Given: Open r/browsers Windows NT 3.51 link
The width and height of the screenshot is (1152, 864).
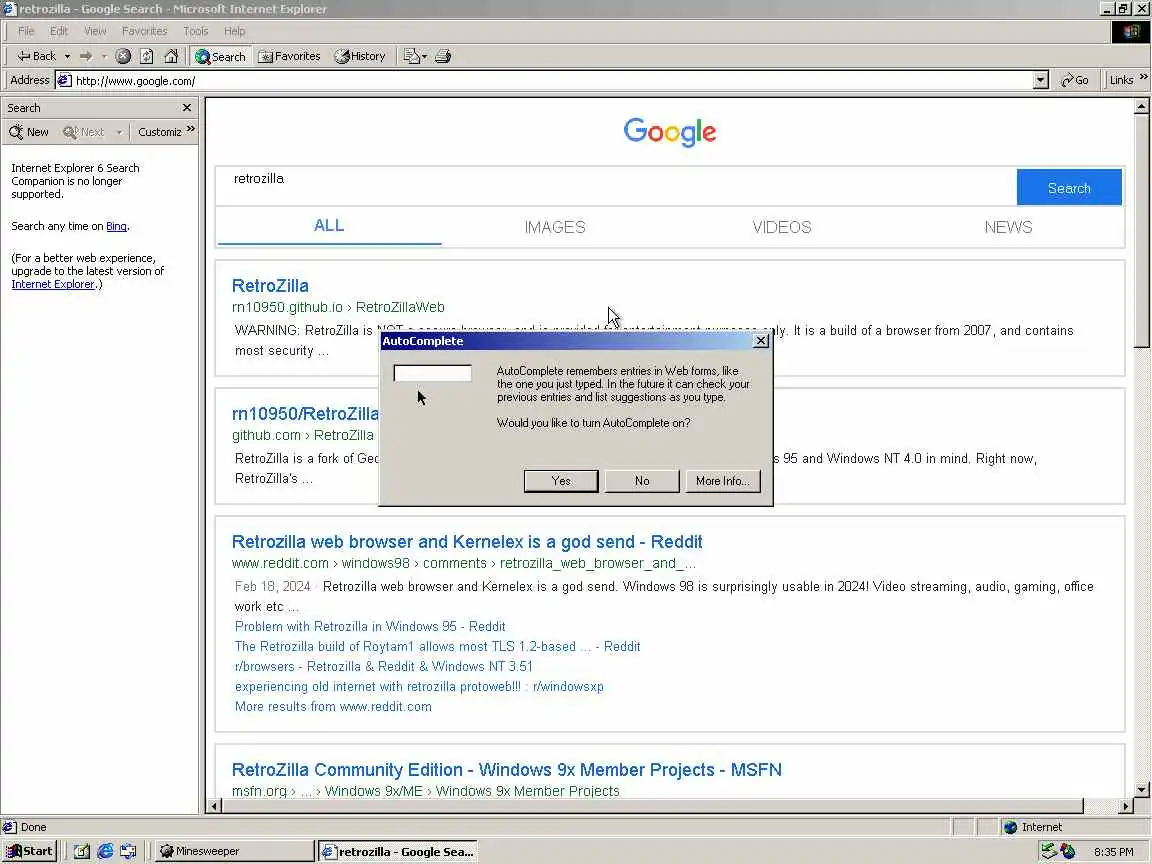Looking at the screenshot, I should pyautogui.click(x=384, y=666).
